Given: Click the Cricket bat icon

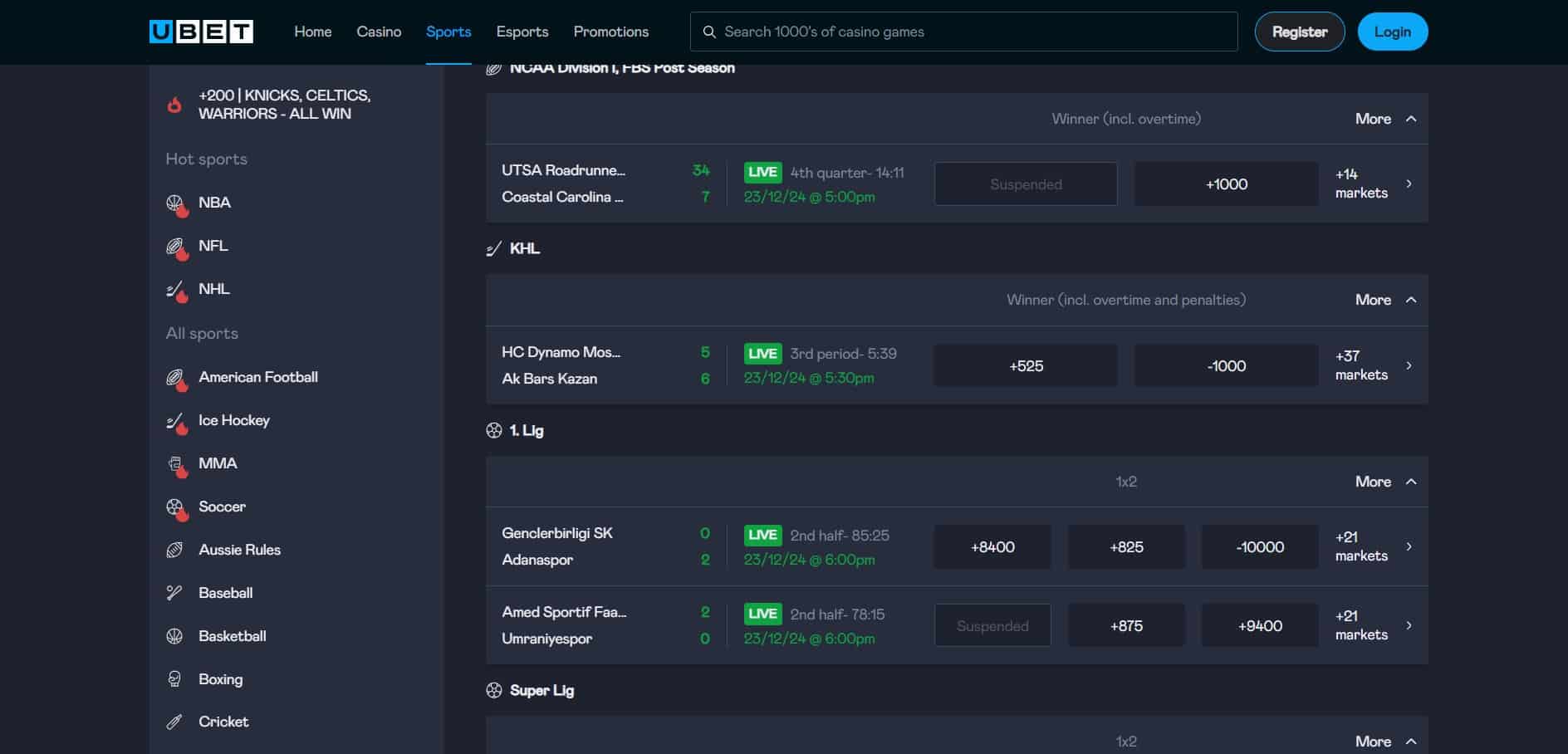Looking at the screenshot, I should (x=174, y=722).
